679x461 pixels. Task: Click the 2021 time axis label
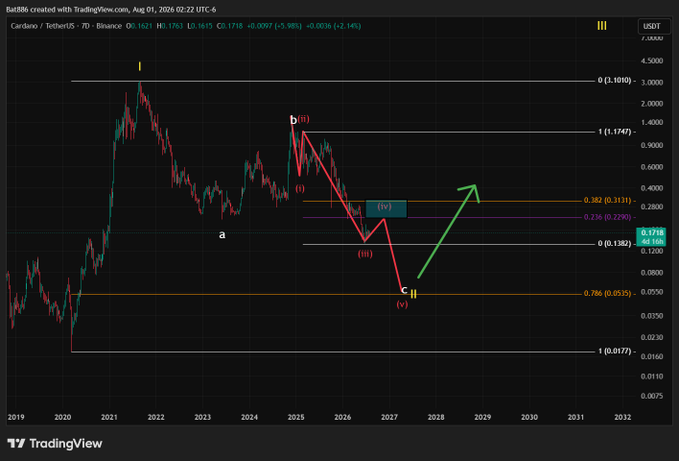coord(109,417)
